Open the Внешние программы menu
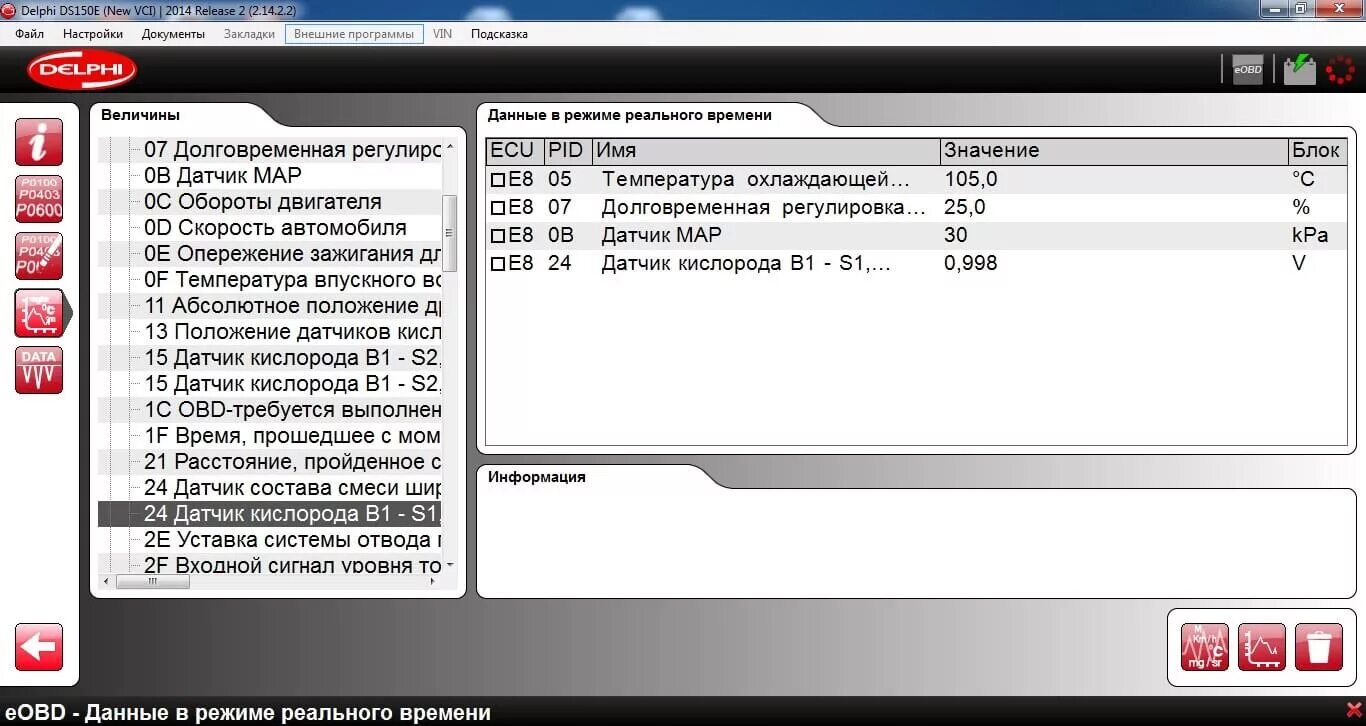Screen dimensions: 1366x726 (354, 34)
